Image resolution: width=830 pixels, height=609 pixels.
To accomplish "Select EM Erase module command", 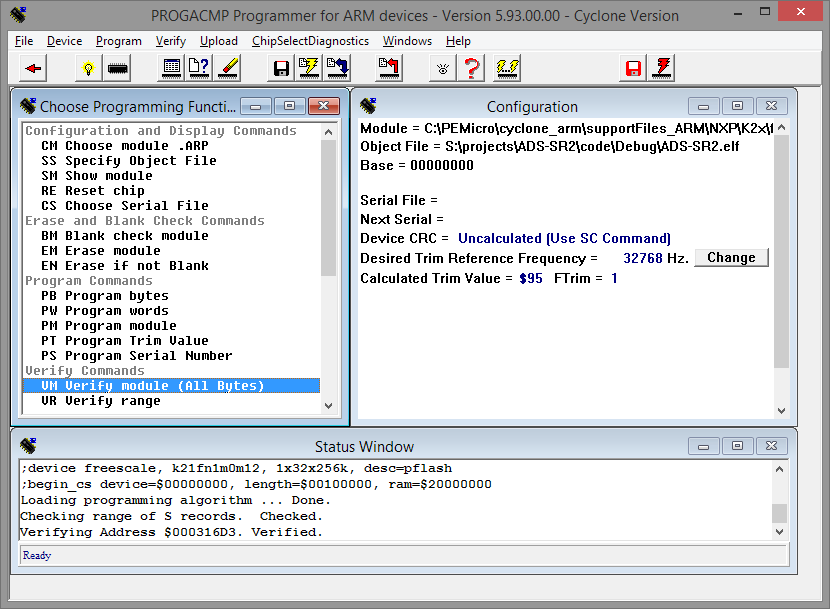I will (x=172, y=250).
